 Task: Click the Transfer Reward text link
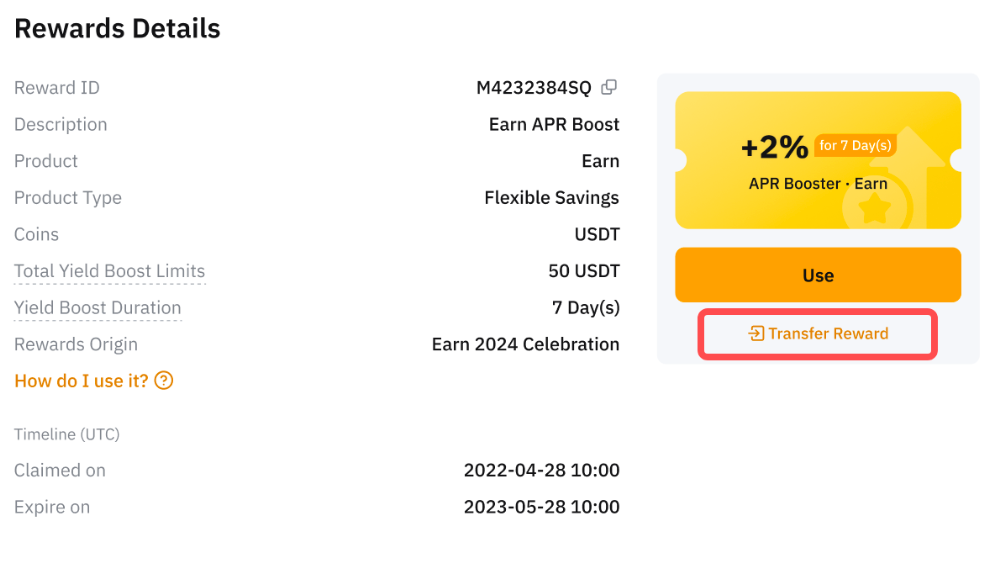[x=828, y=334]
